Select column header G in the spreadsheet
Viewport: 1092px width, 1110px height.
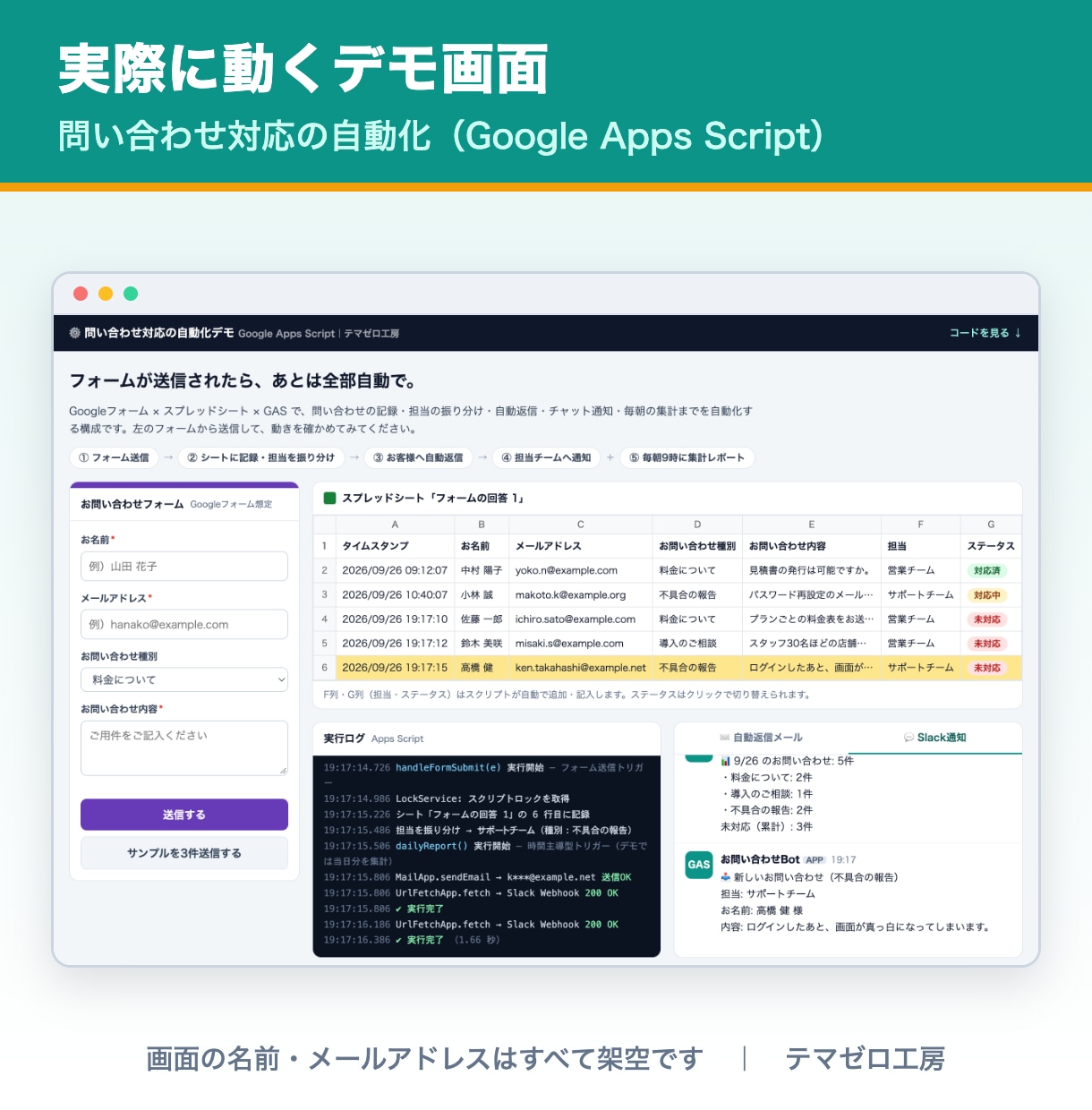(x=991, y=525)
